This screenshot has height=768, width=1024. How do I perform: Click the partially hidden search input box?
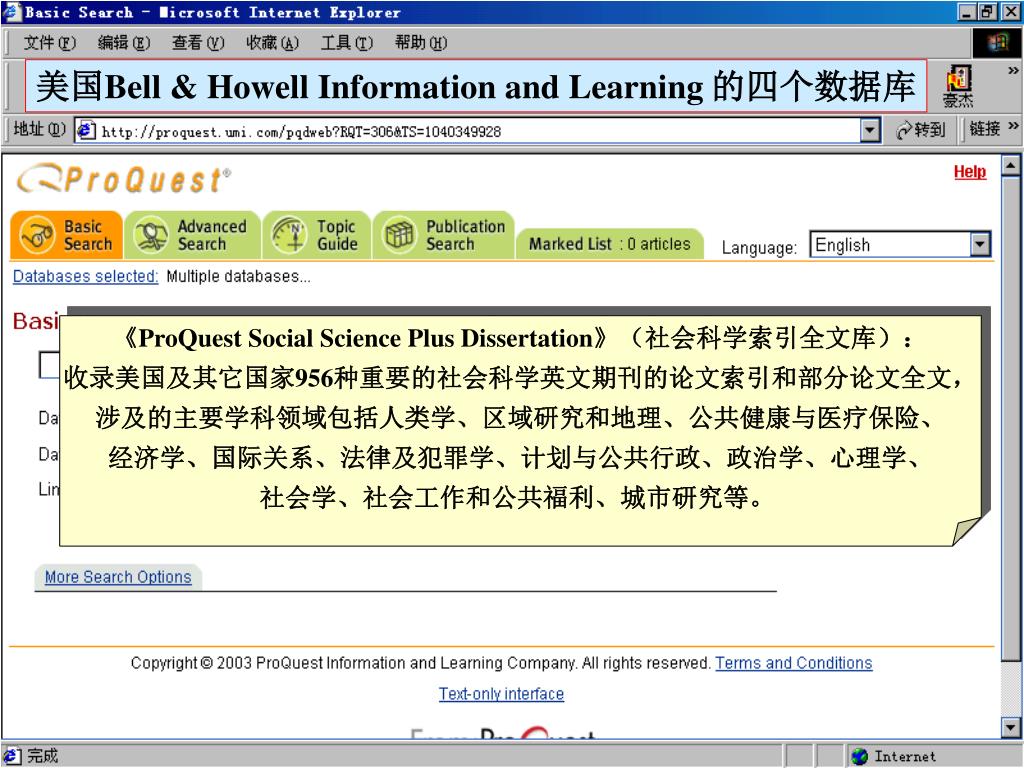49,364
